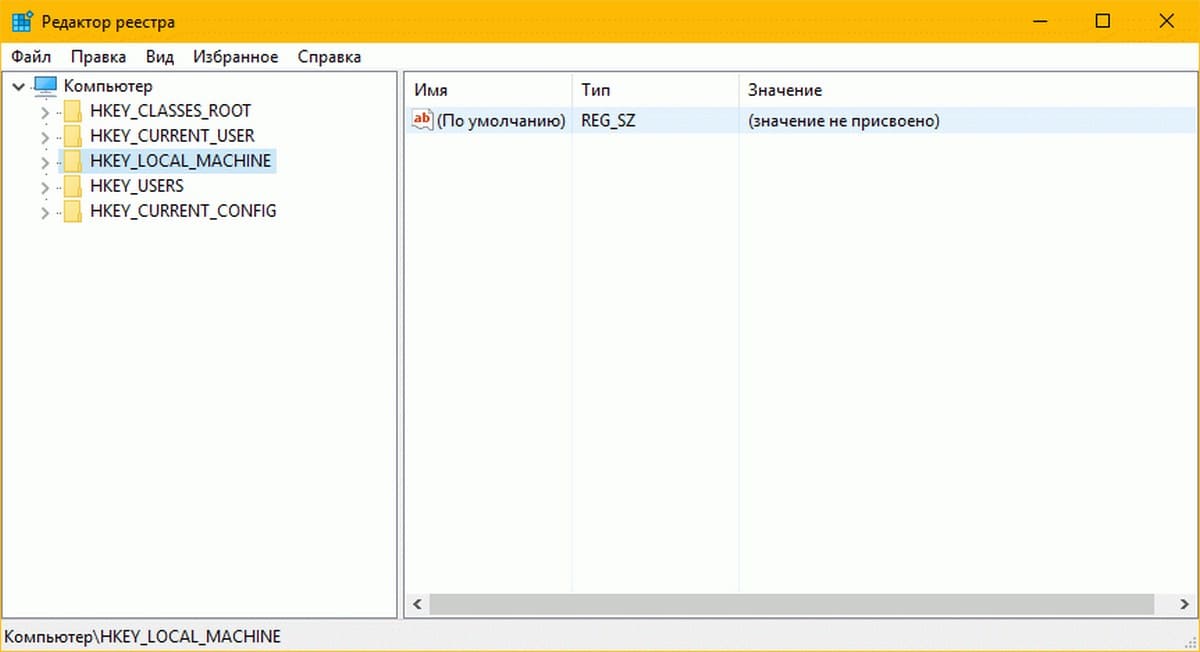Screen dimensions: 1200x652
Task: Click the Registry Editor app icon in title bar
Action: click(x=21, y=21)
